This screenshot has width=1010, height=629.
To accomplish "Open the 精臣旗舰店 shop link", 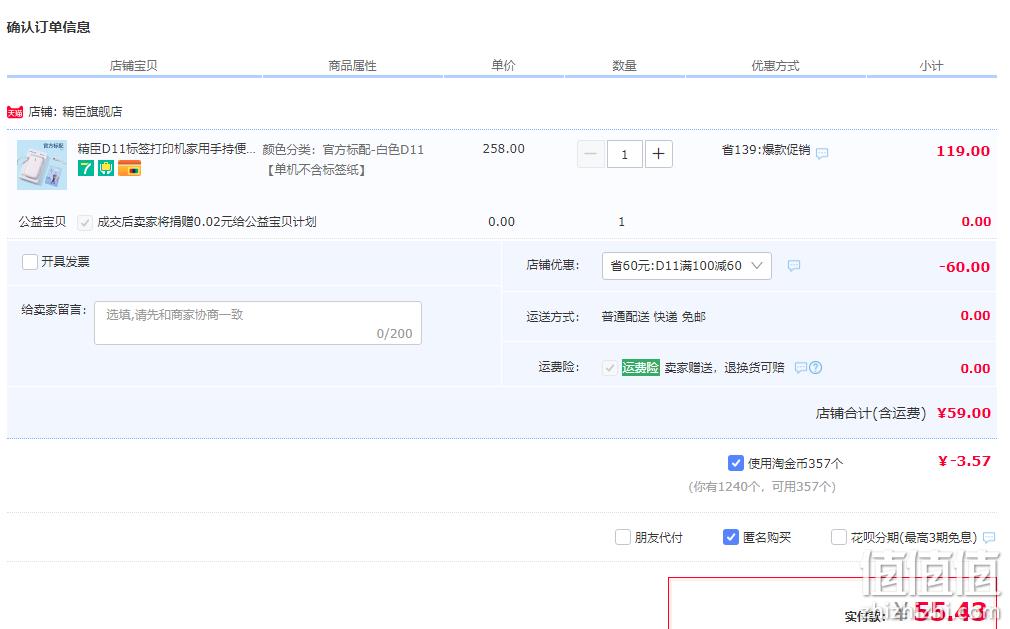I will 92,111.
